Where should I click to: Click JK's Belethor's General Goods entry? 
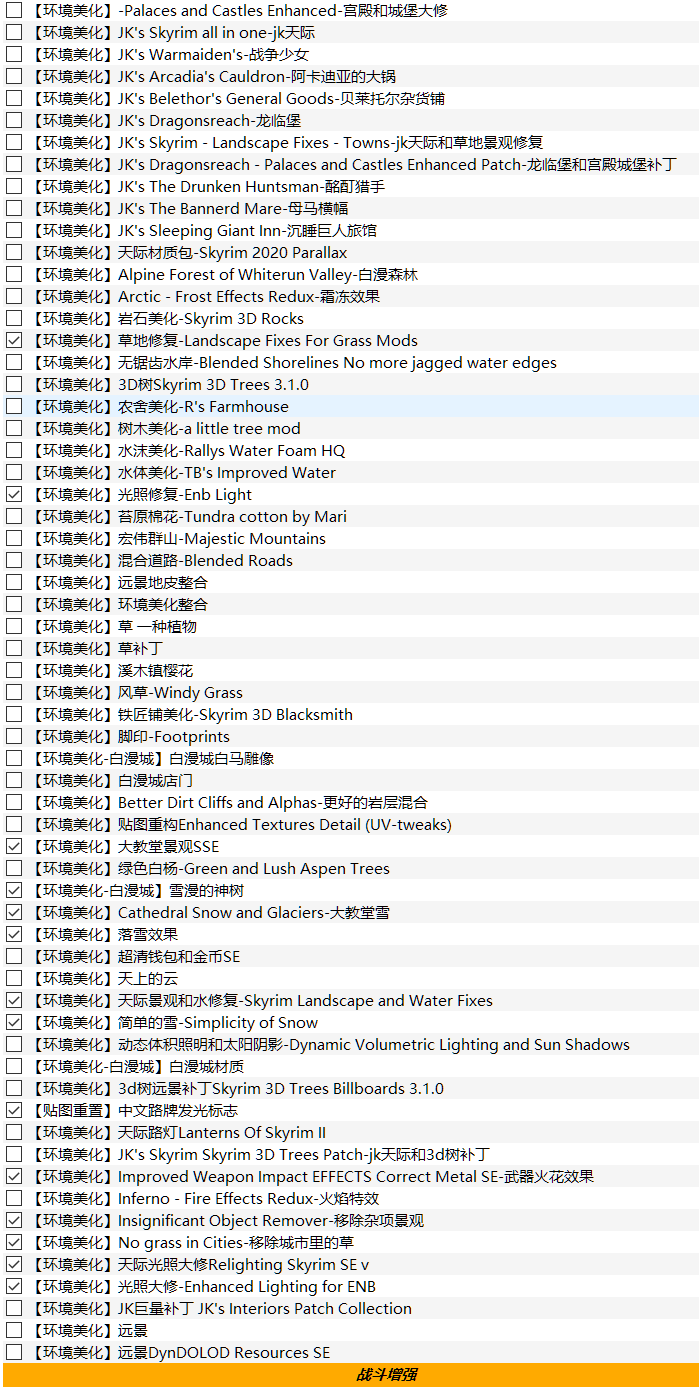(238, 98)
